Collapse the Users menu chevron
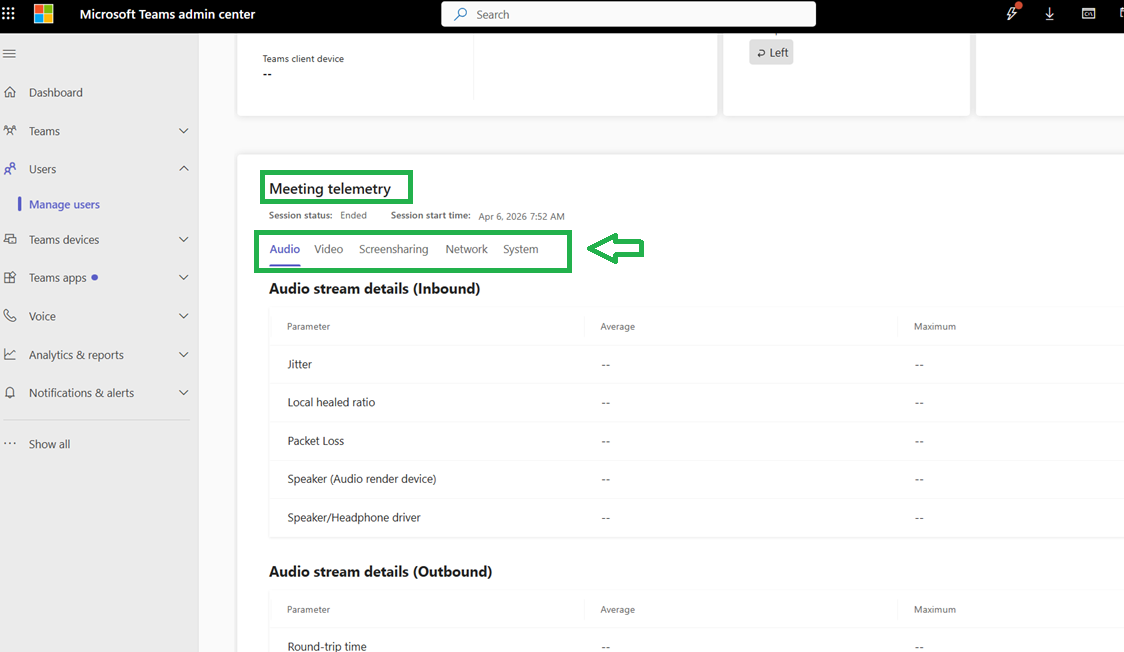1124x652 pixels. (184, 168)
